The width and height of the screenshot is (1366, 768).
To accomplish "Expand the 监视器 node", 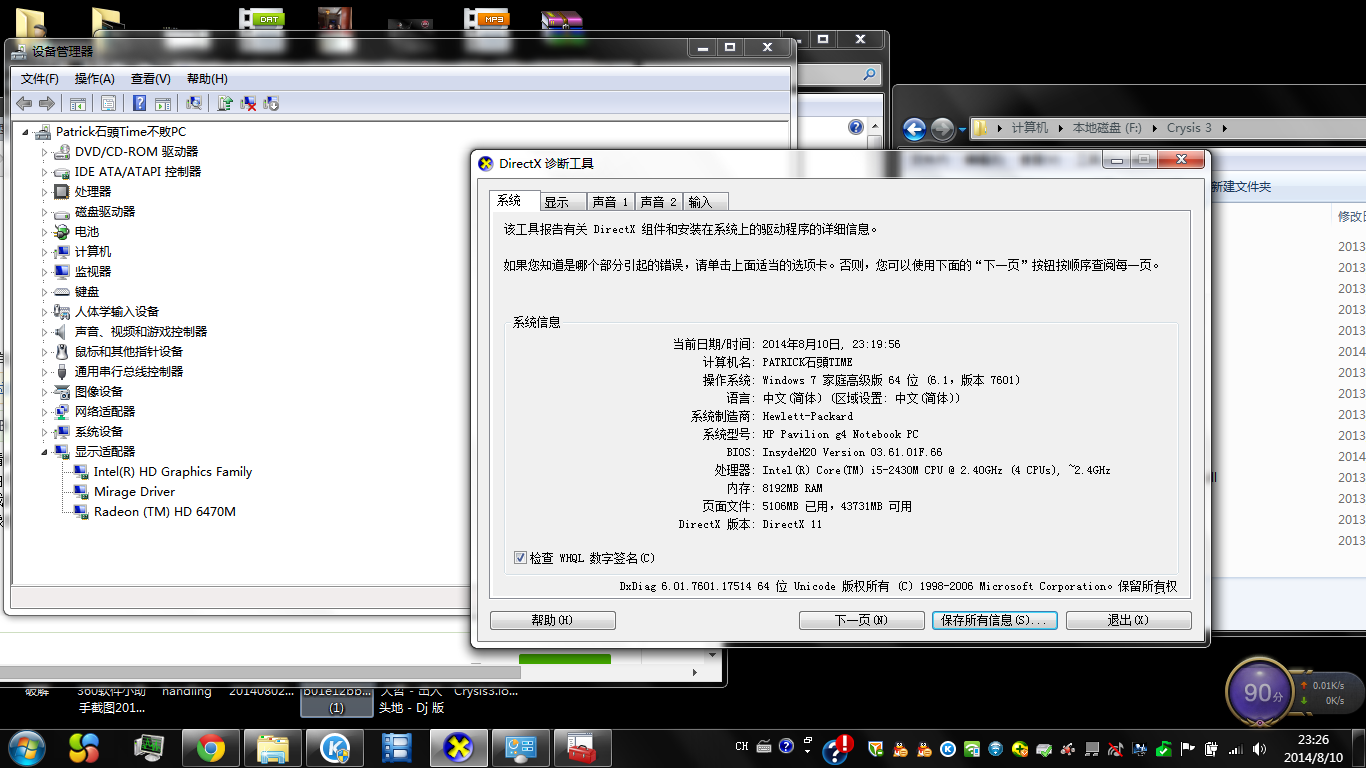I will (44, 272).
